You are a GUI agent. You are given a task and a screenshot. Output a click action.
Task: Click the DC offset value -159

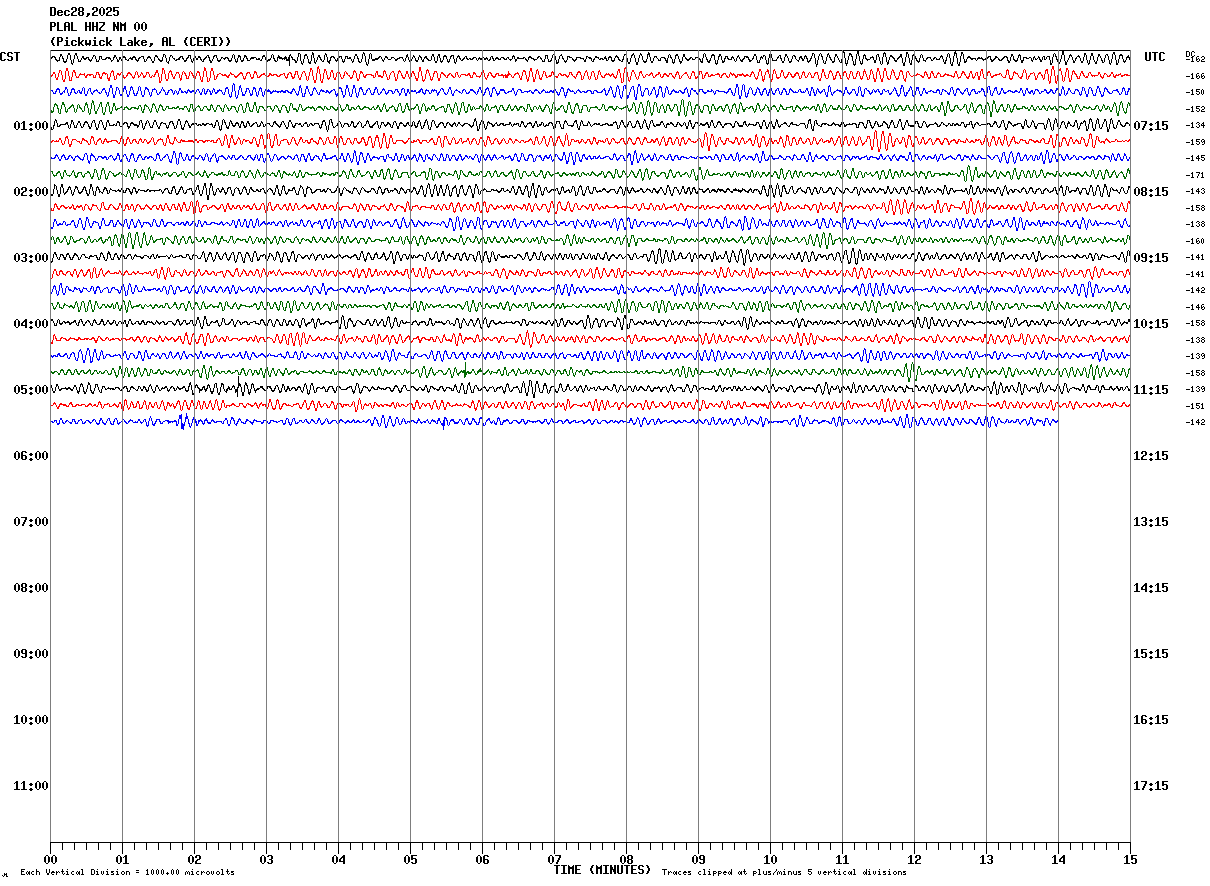(1195, 142)
